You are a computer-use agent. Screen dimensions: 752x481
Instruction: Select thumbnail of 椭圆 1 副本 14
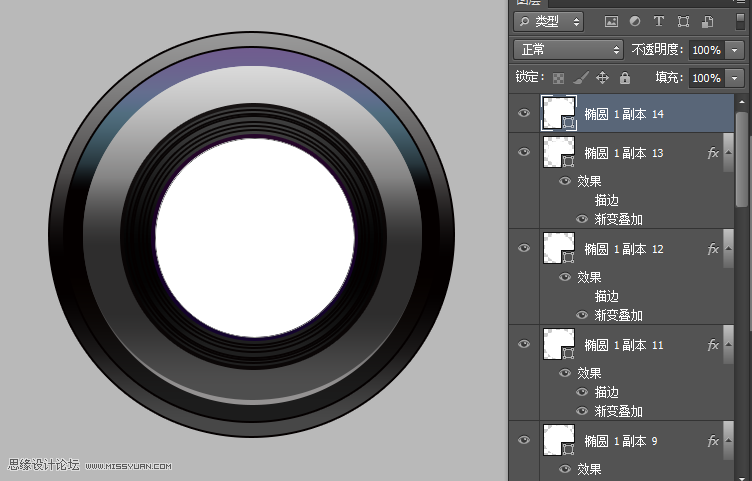point(559,113)
